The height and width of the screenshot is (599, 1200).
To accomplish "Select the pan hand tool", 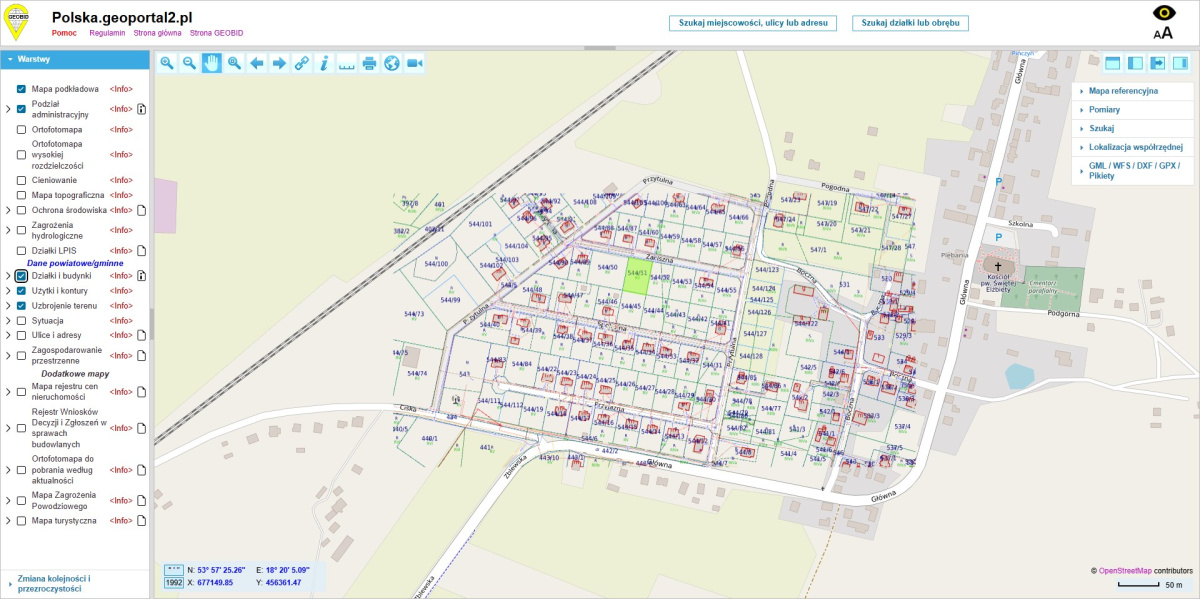I will (x=211, y=63).
